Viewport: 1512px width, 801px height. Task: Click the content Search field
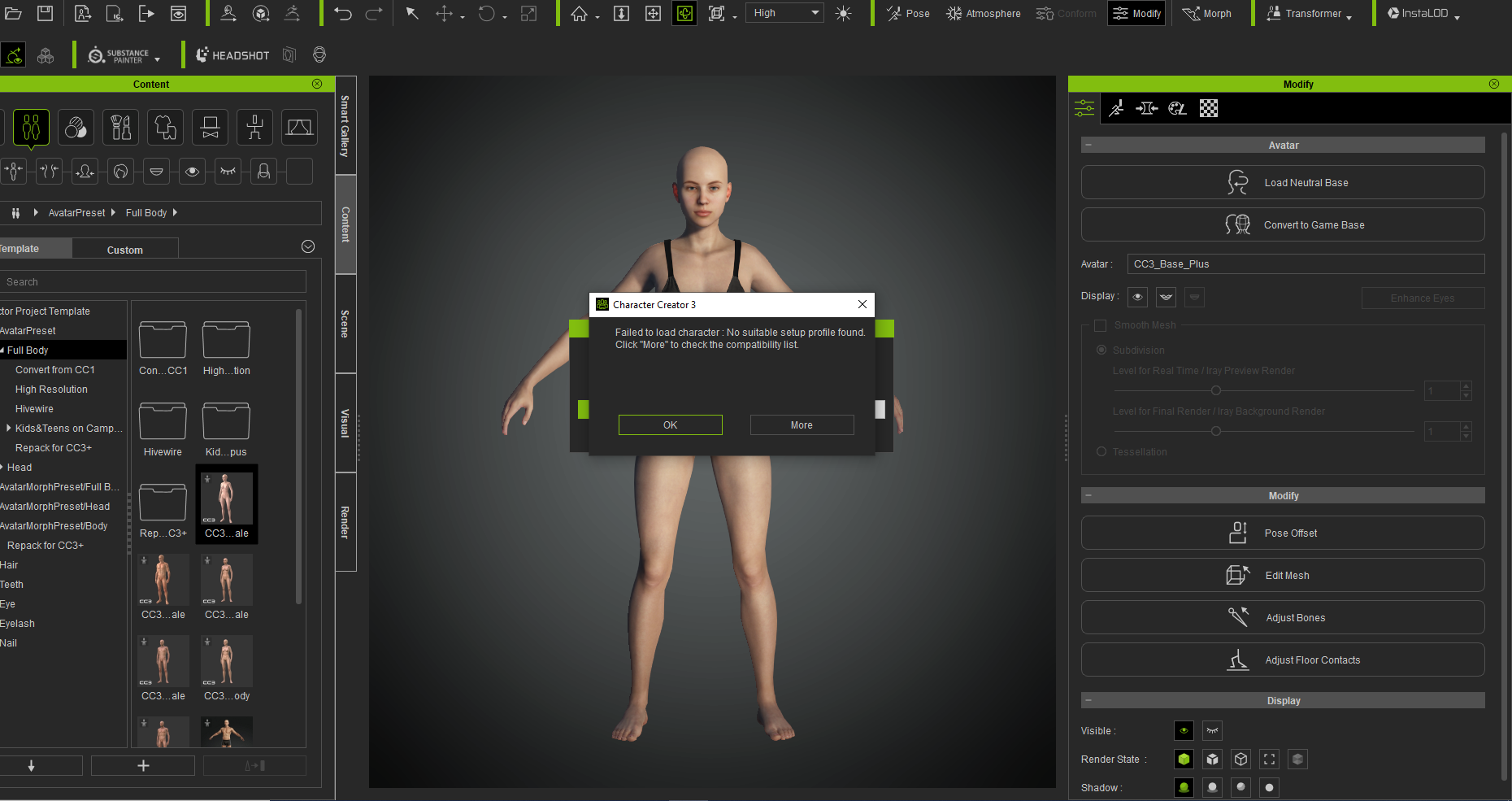(153, 282)
